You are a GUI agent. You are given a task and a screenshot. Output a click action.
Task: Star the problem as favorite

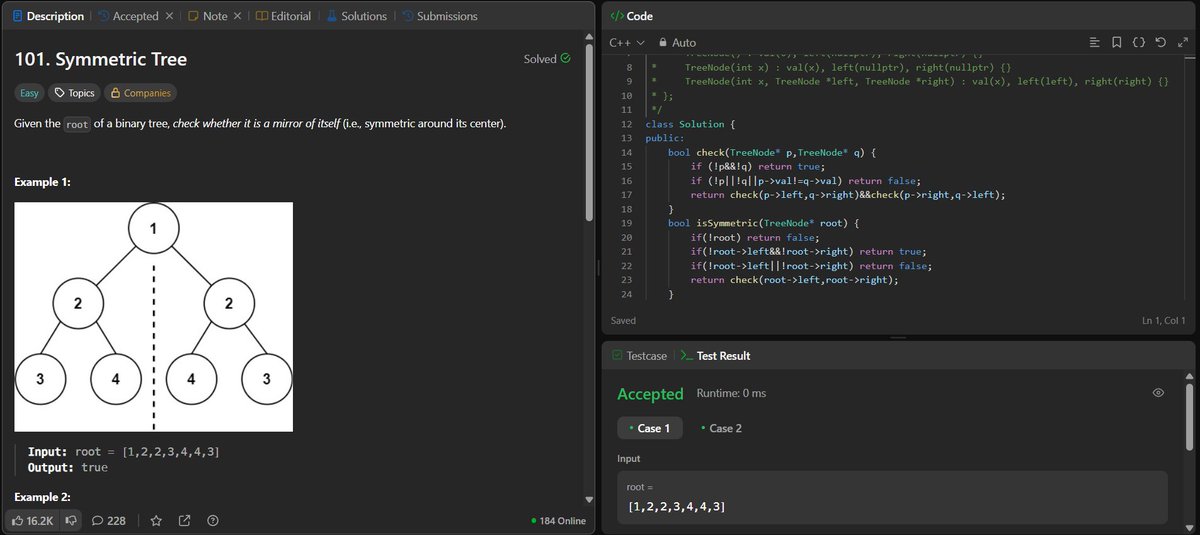(x=156, y=520)
